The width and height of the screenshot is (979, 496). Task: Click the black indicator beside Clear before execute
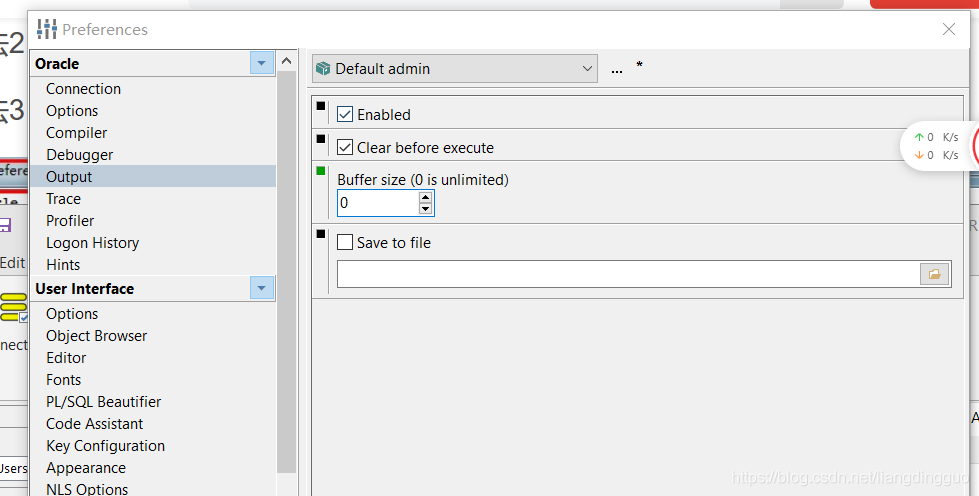click(x=321, y=138)
